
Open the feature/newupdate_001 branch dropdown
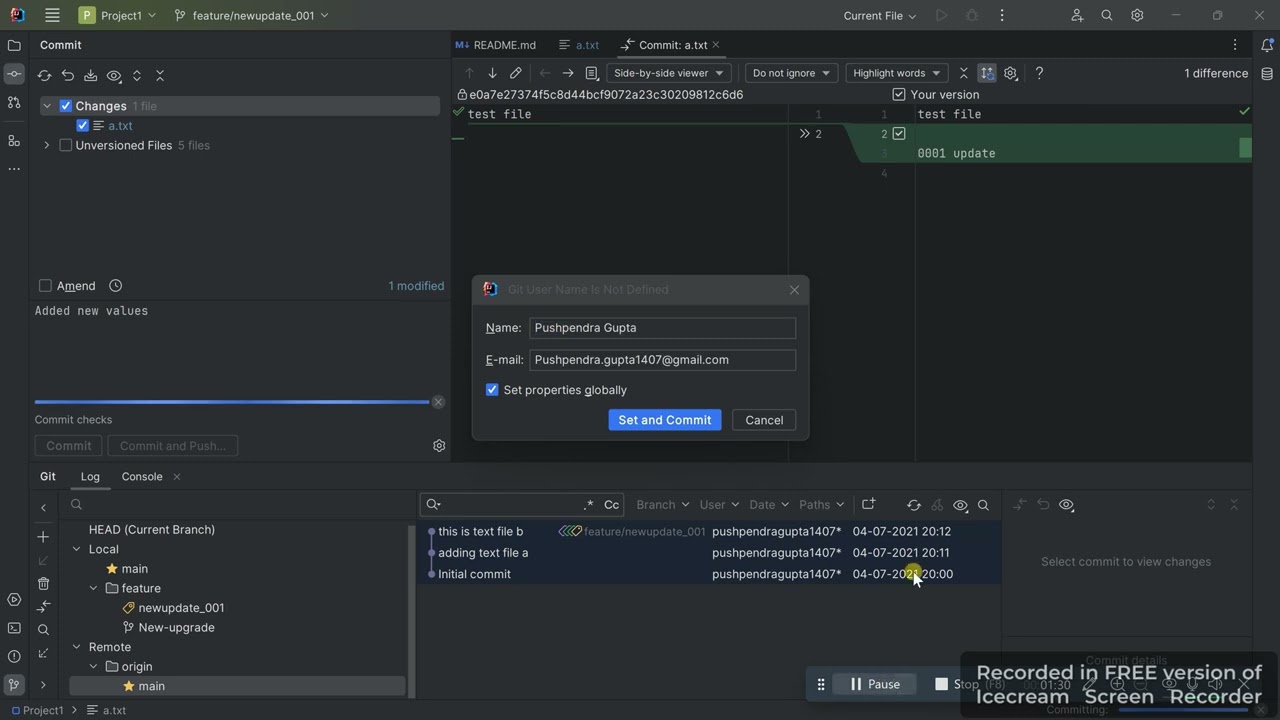(x=251, y=15)
